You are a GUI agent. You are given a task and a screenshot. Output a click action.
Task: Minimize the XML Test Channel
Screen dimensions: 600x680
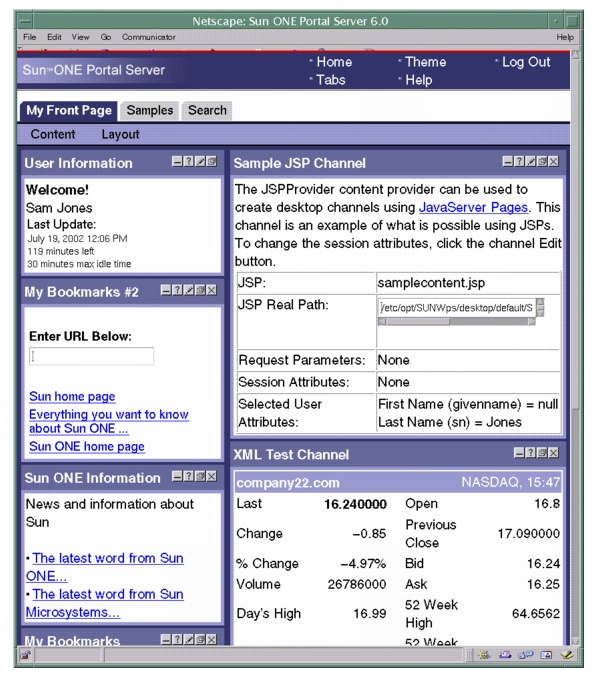tap(519, 453)
